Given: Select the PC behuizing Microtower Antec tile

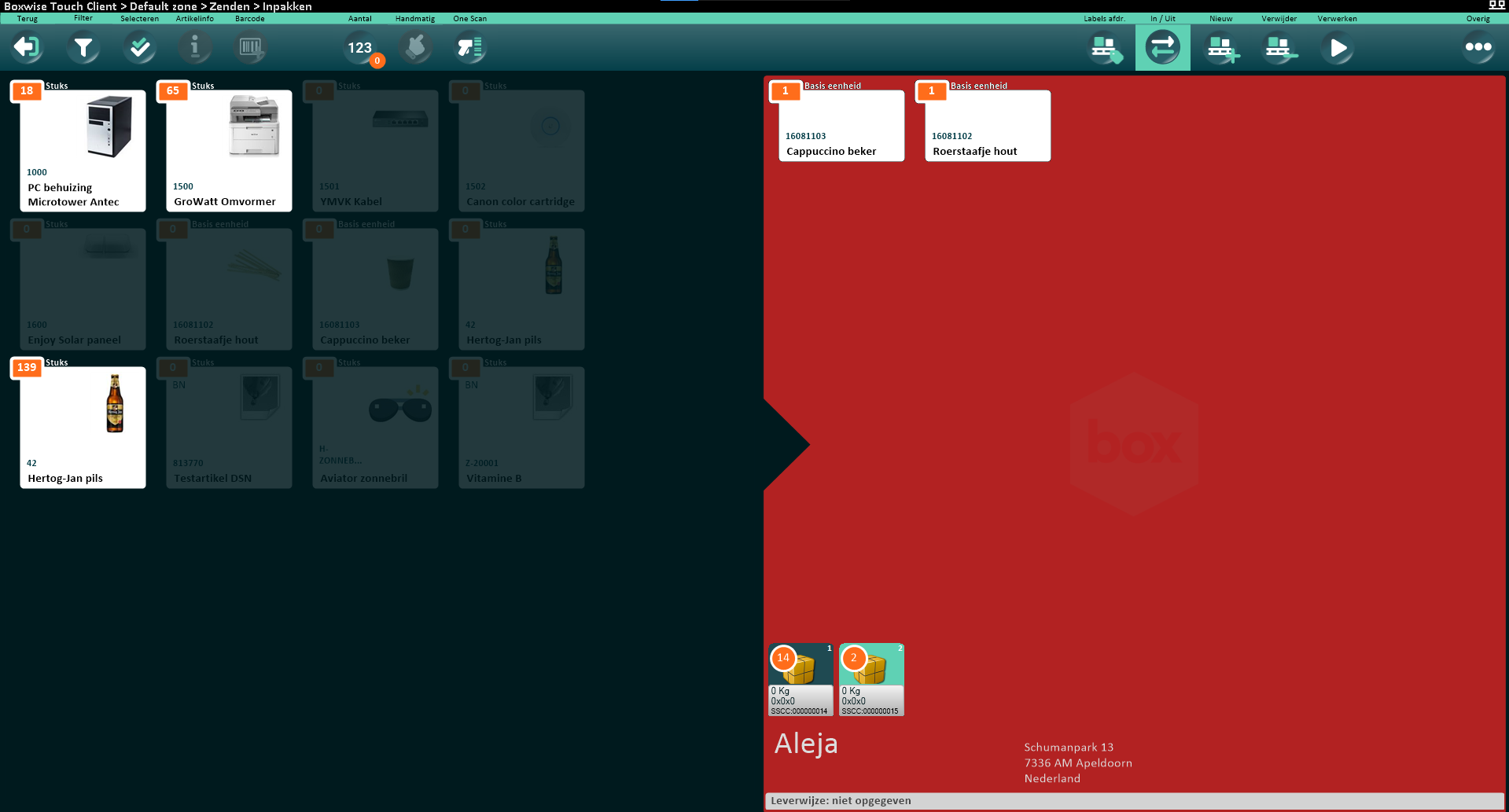Looking at the screenshot, I should tap(83, 150).
